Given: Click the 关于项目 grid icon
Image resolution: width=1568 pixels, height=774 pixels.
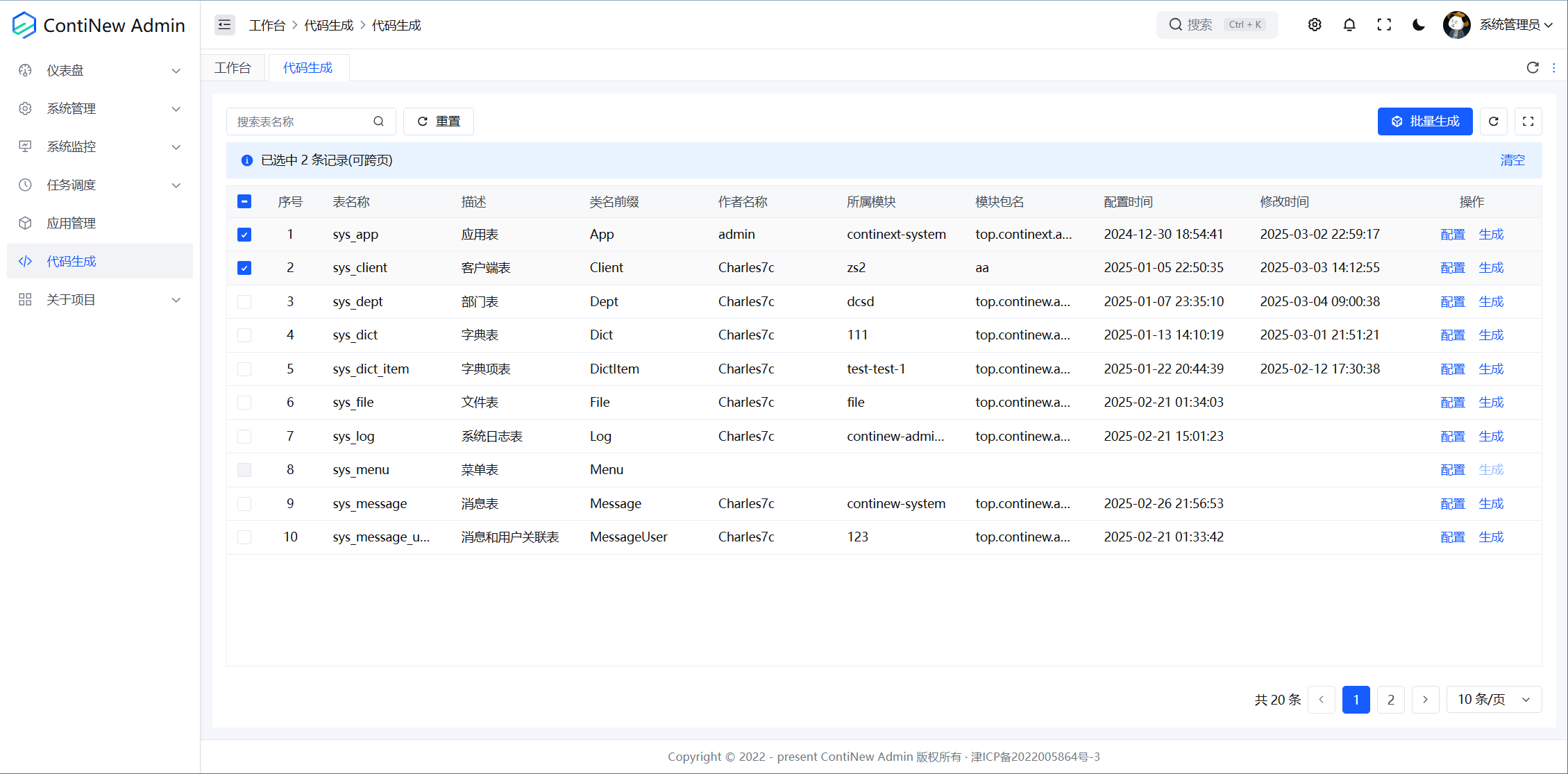Looking at the screenshot, I should (x=26, y=299).
